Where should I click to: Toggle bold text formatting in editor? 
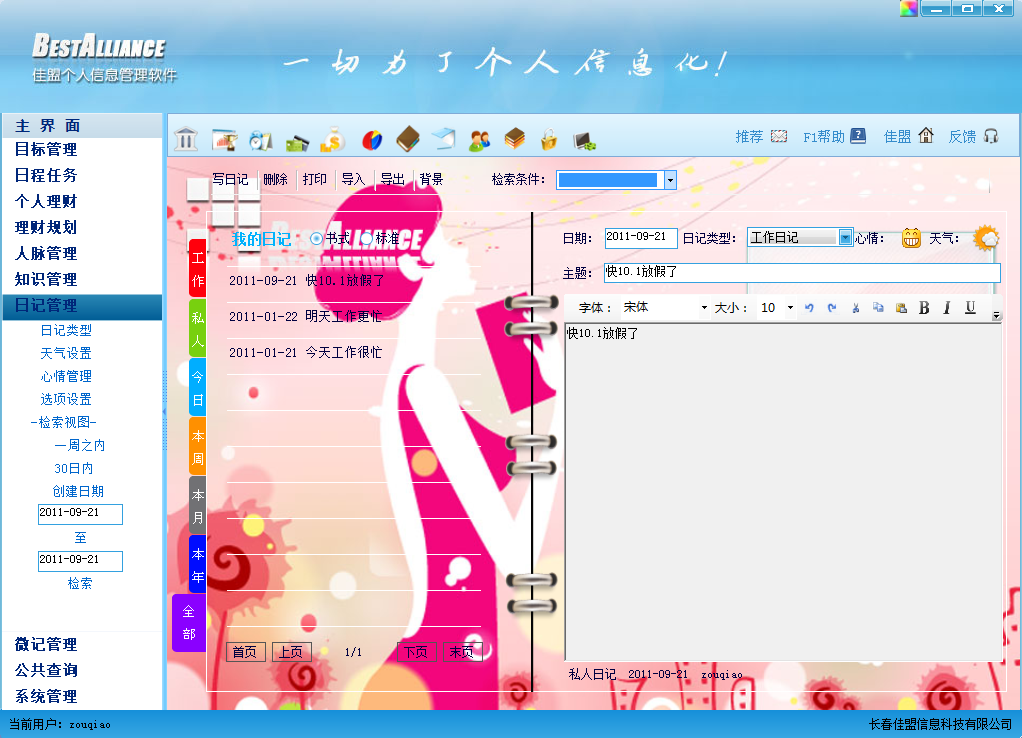(924, 308)
